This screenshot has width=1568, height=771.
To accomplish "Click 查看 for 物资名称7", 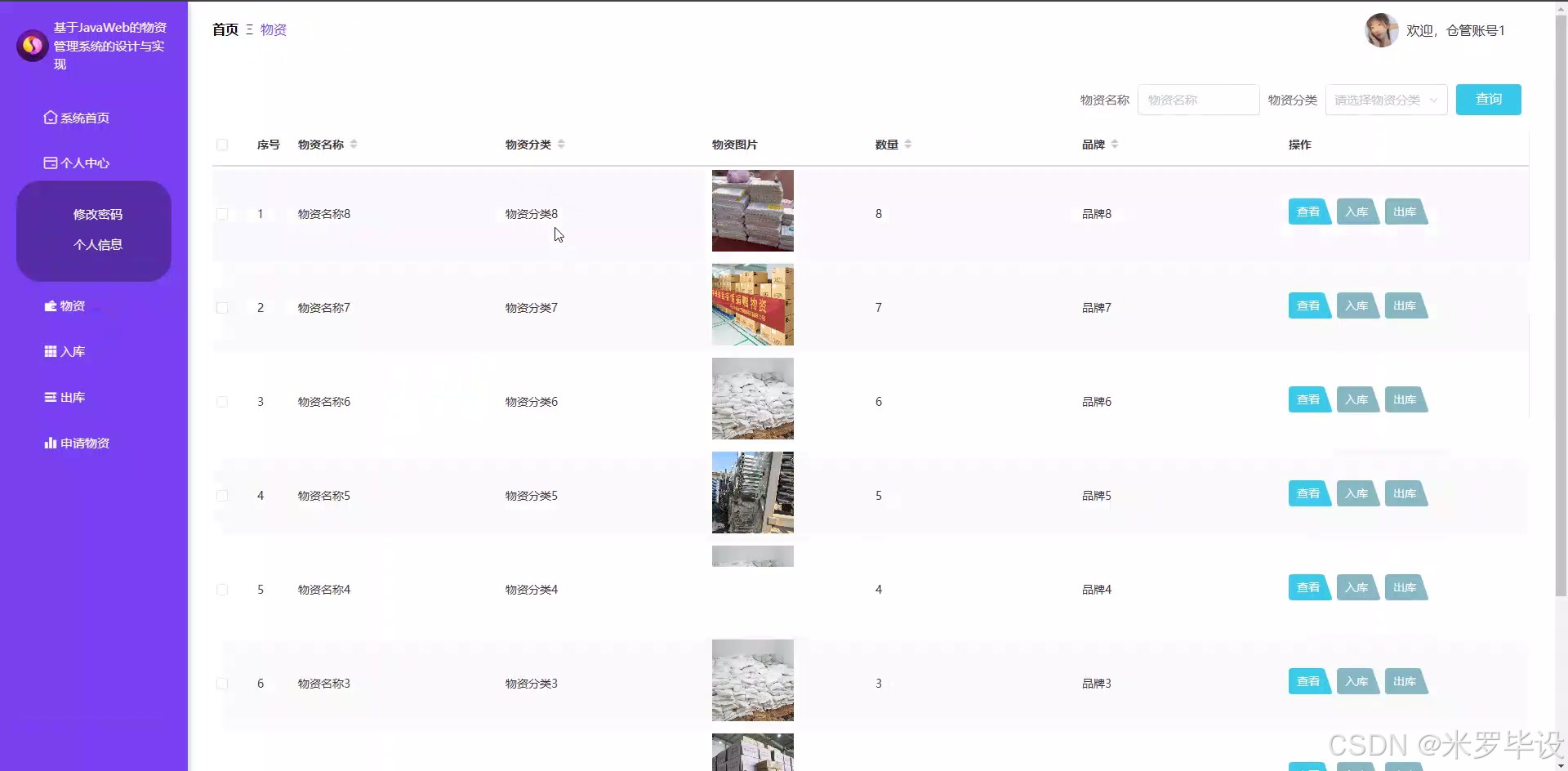I will click(1309, 305).
